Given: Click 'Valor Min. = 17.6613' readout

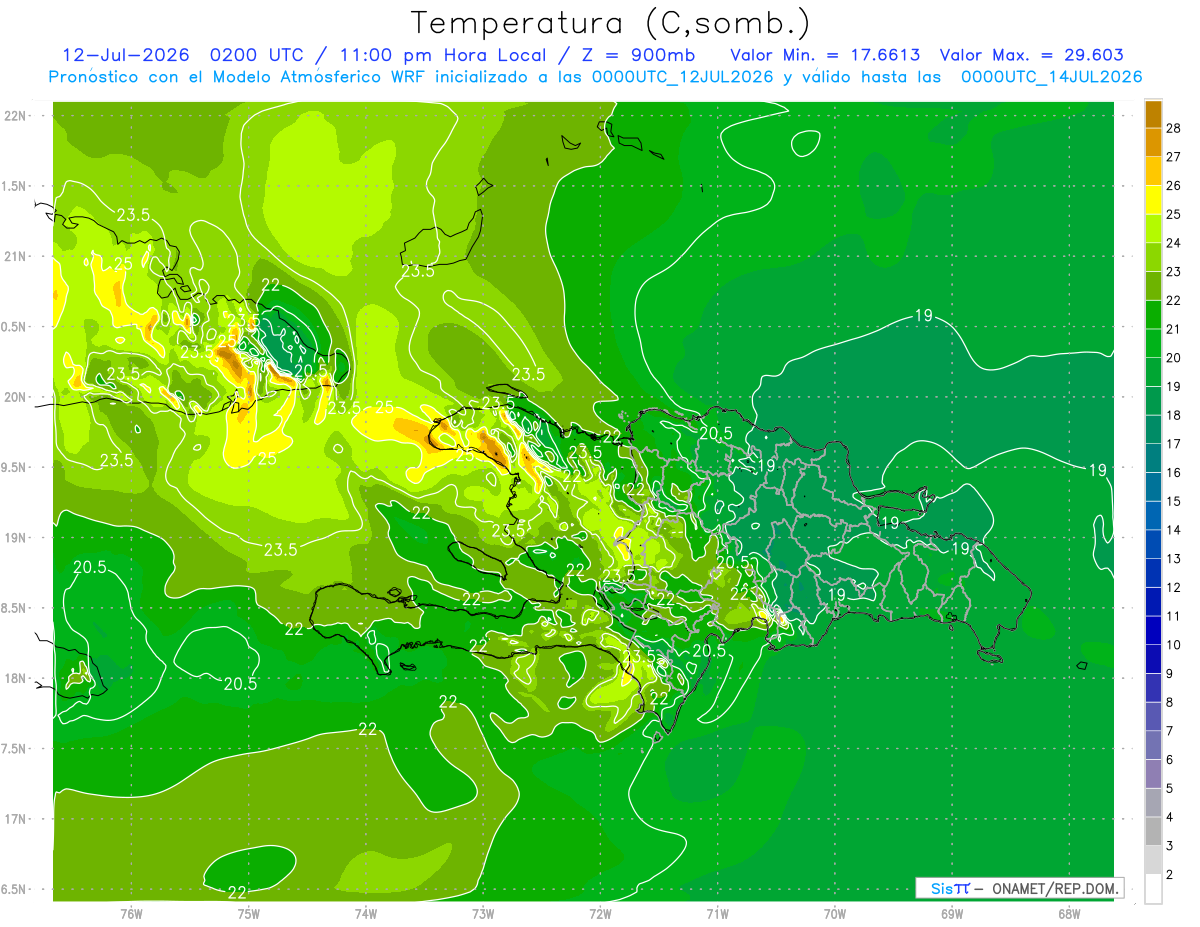Looking at the screenshot, I should point(825,55).
